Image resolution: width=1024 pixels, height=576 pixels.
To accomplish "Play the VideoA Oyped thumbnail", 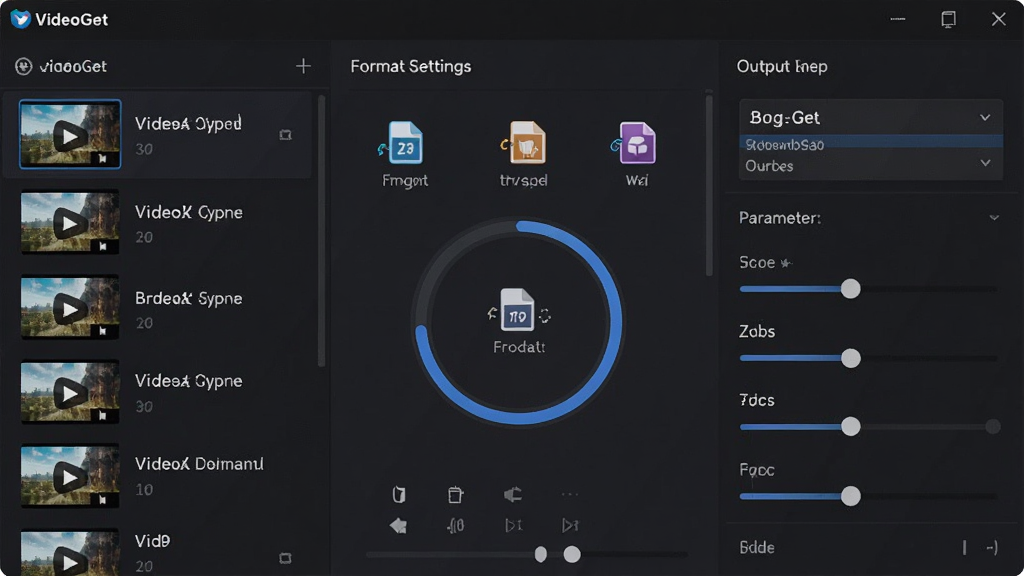I will coord(70,135).
